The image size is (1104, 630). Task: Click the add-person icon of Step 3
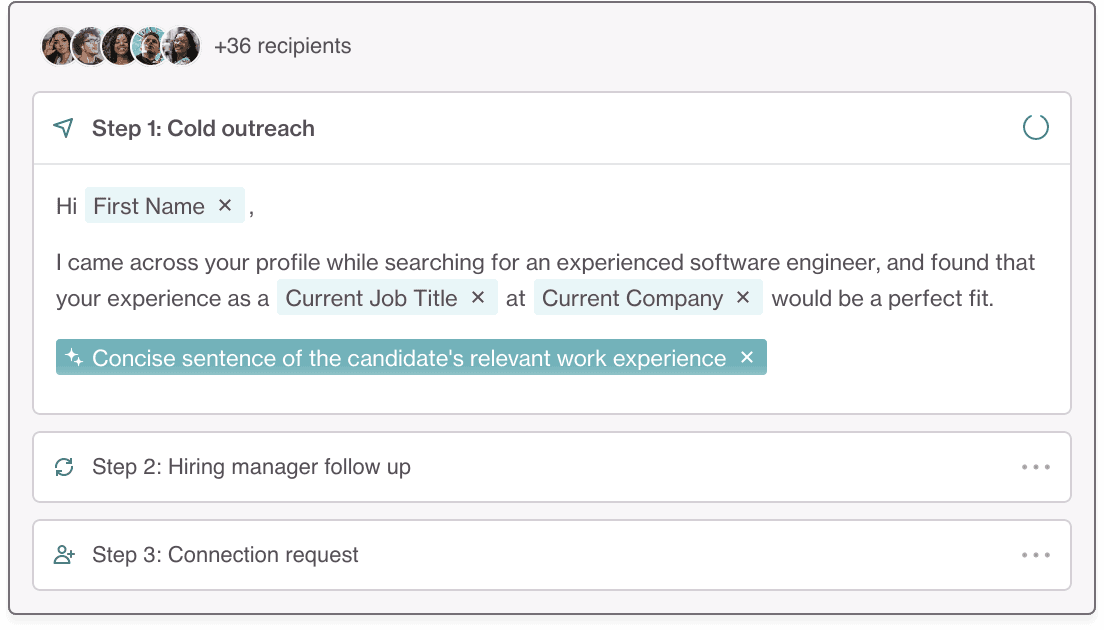[64, 555]
